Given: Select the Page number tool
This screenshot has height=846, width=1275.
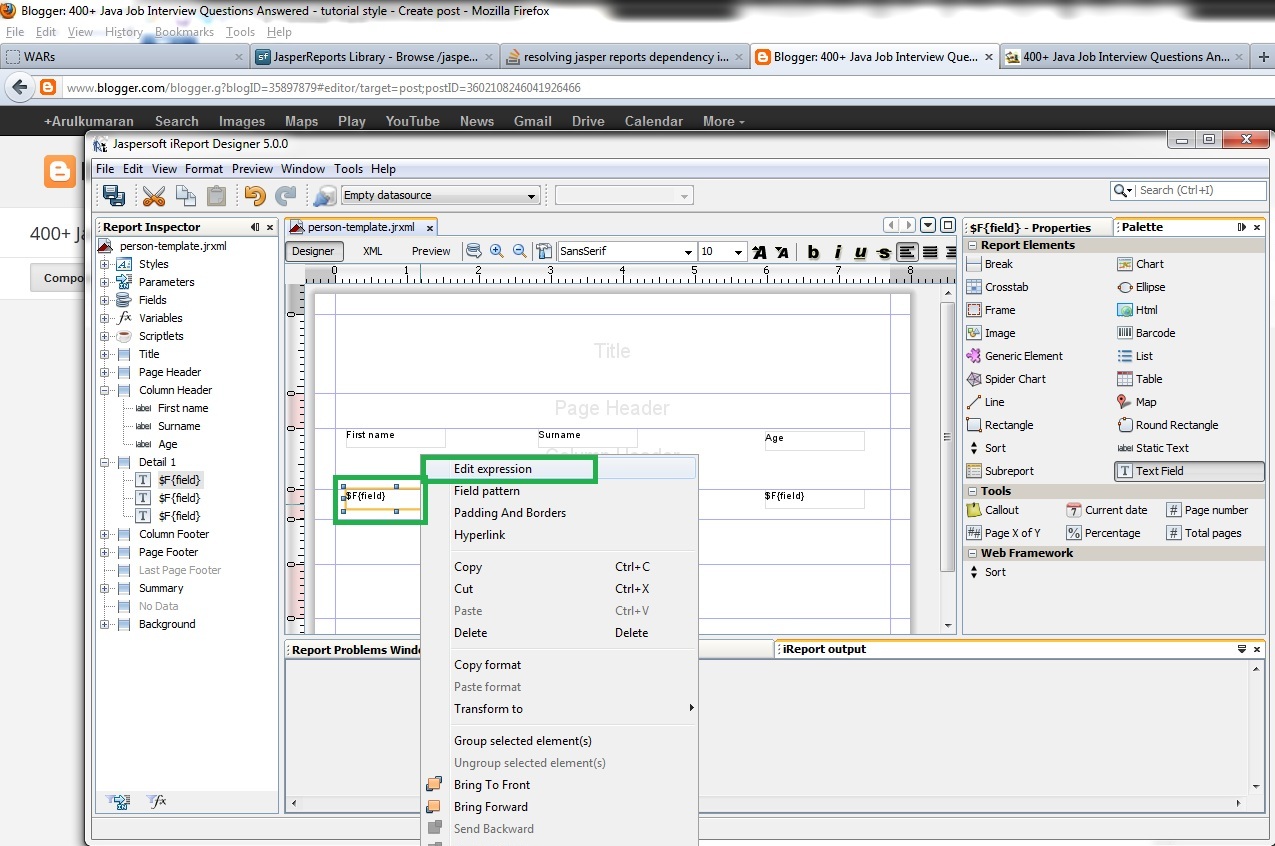Looking at the screenshot, I should coord(1207,510).
